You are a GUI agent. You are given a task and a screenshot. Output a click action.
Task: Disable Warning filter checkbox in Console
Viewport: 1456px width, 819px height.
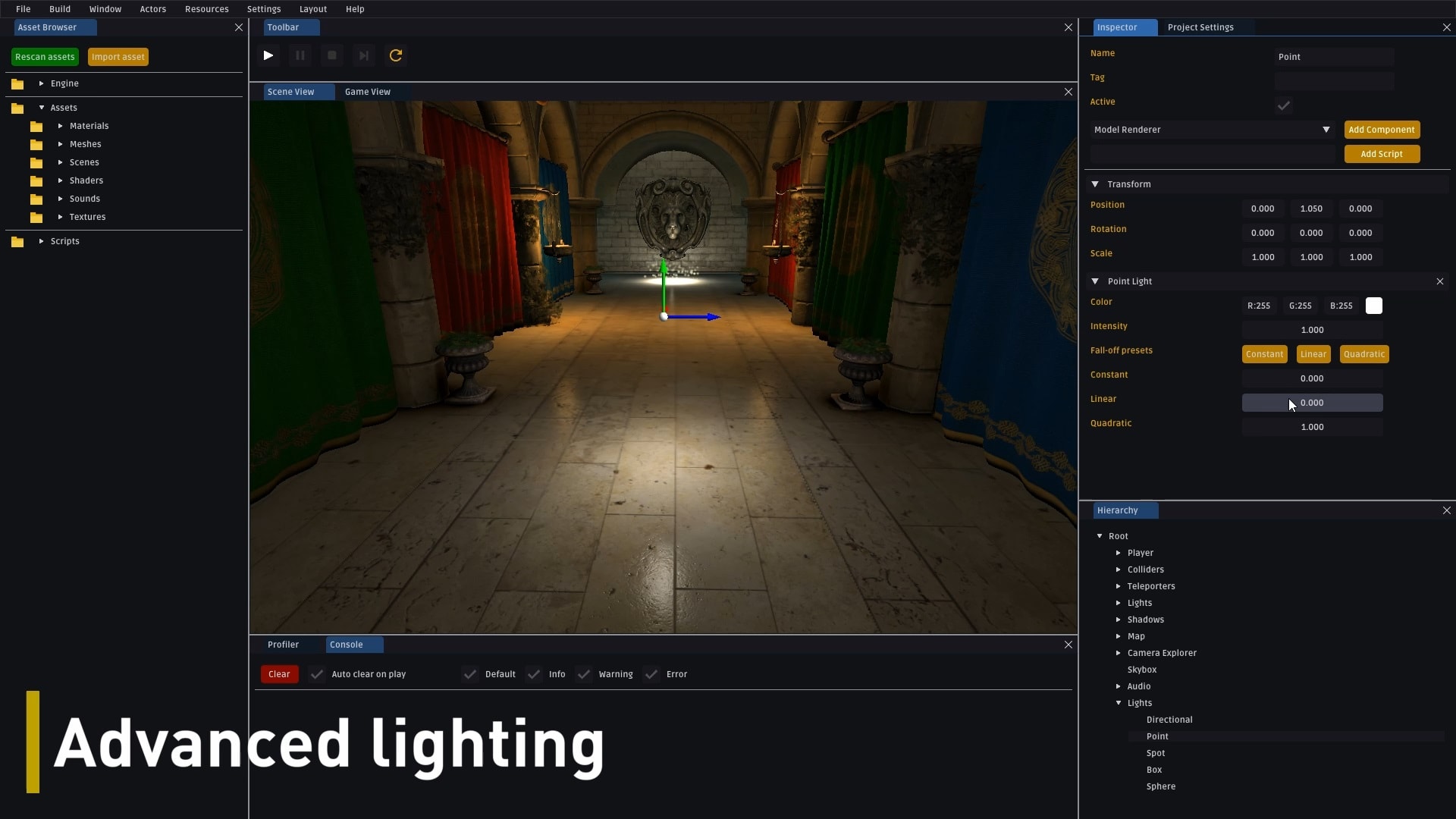[x=584, y=674]
